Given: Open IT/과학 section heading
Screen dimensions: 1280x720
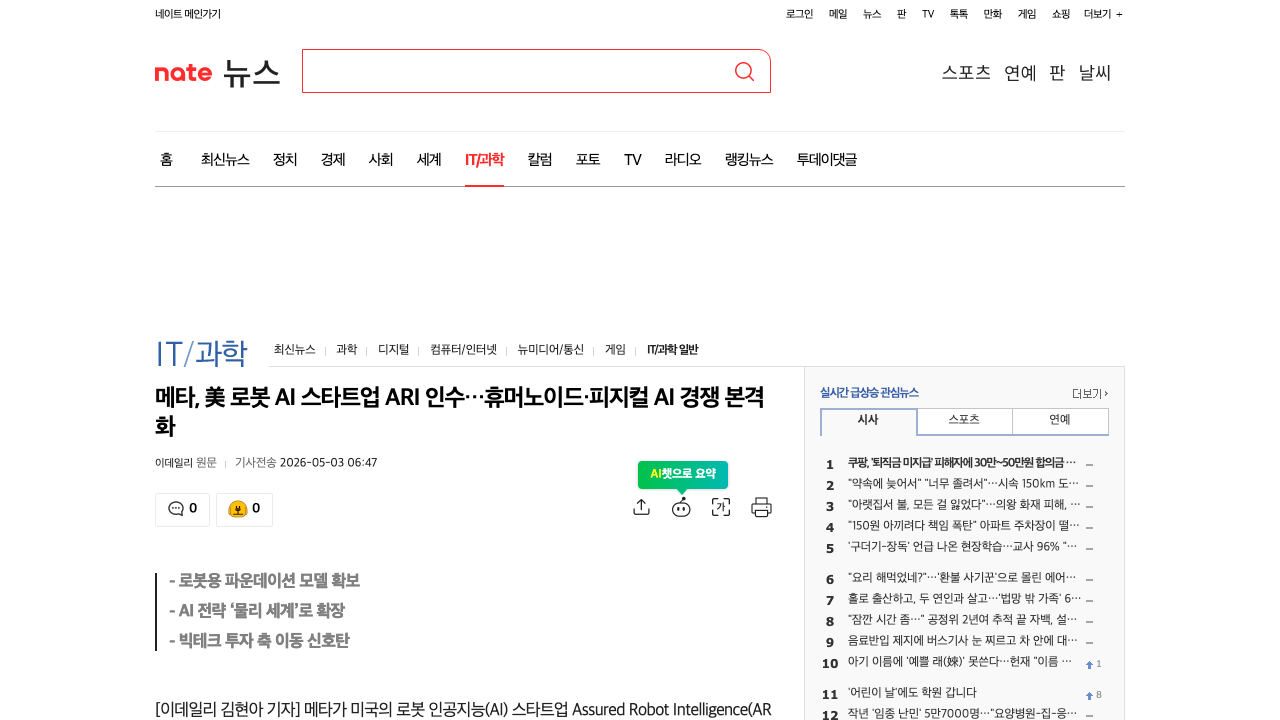Looking at the screenshot, I should [201, 353].
